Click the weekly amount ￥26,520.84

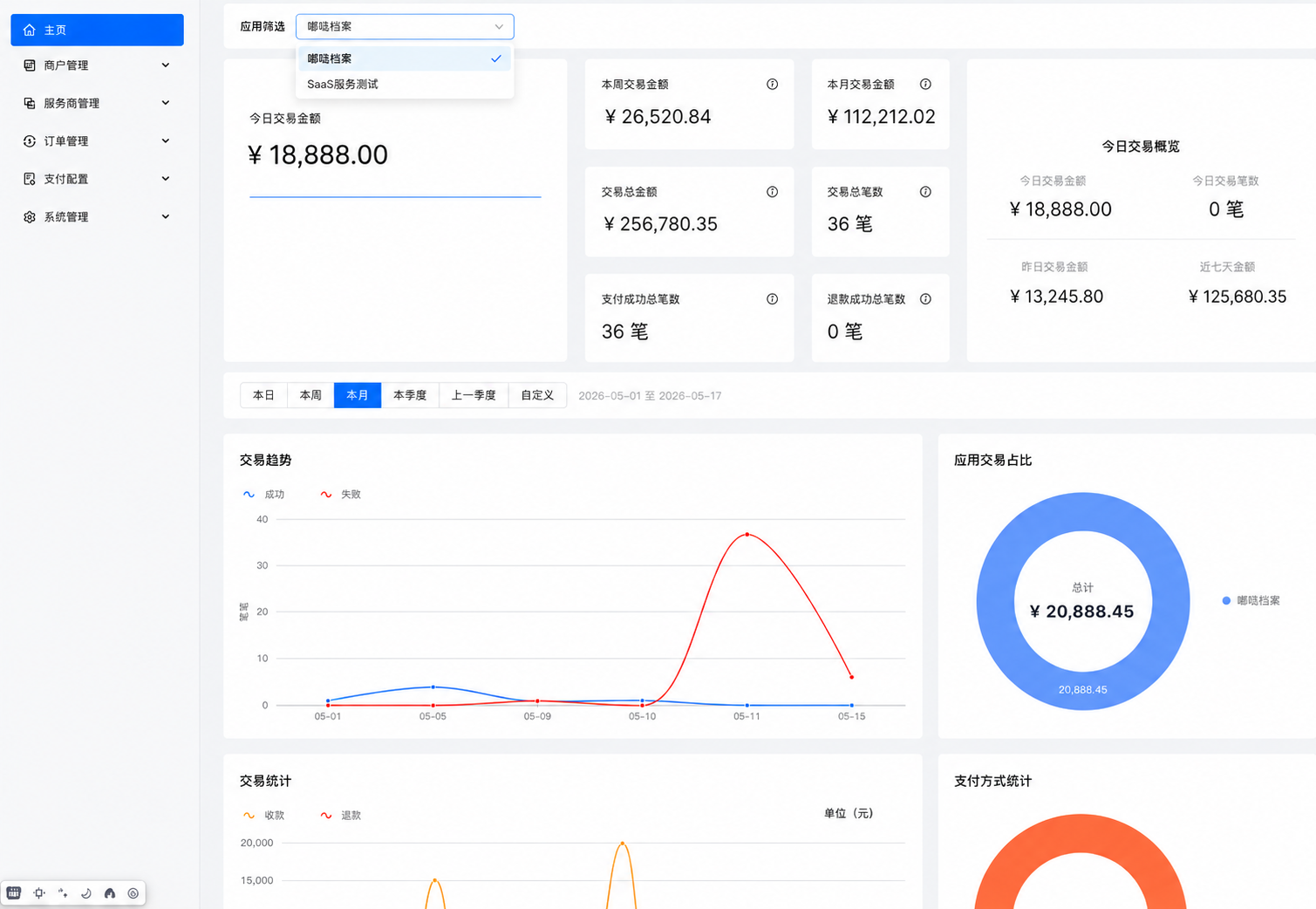658,117
